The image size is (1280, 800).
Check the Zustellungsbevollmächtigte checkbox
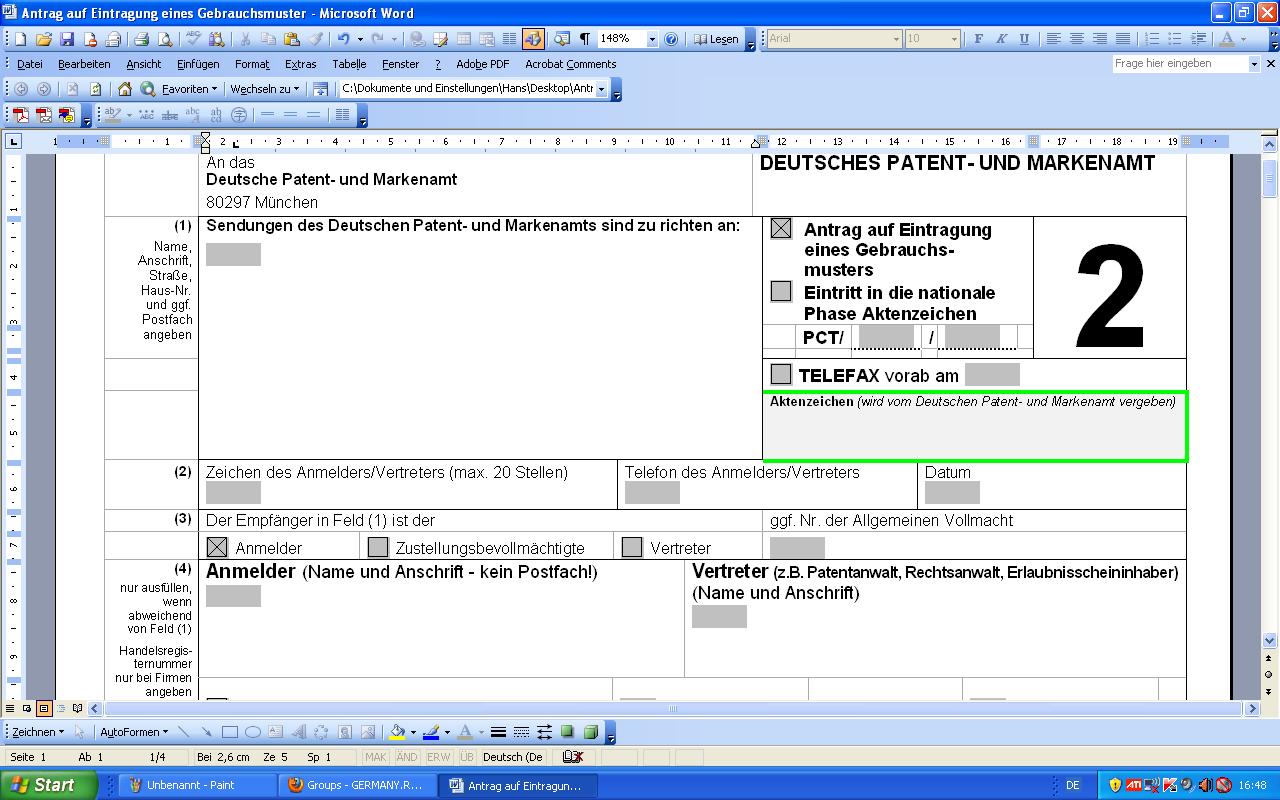[x=377, y=547]
